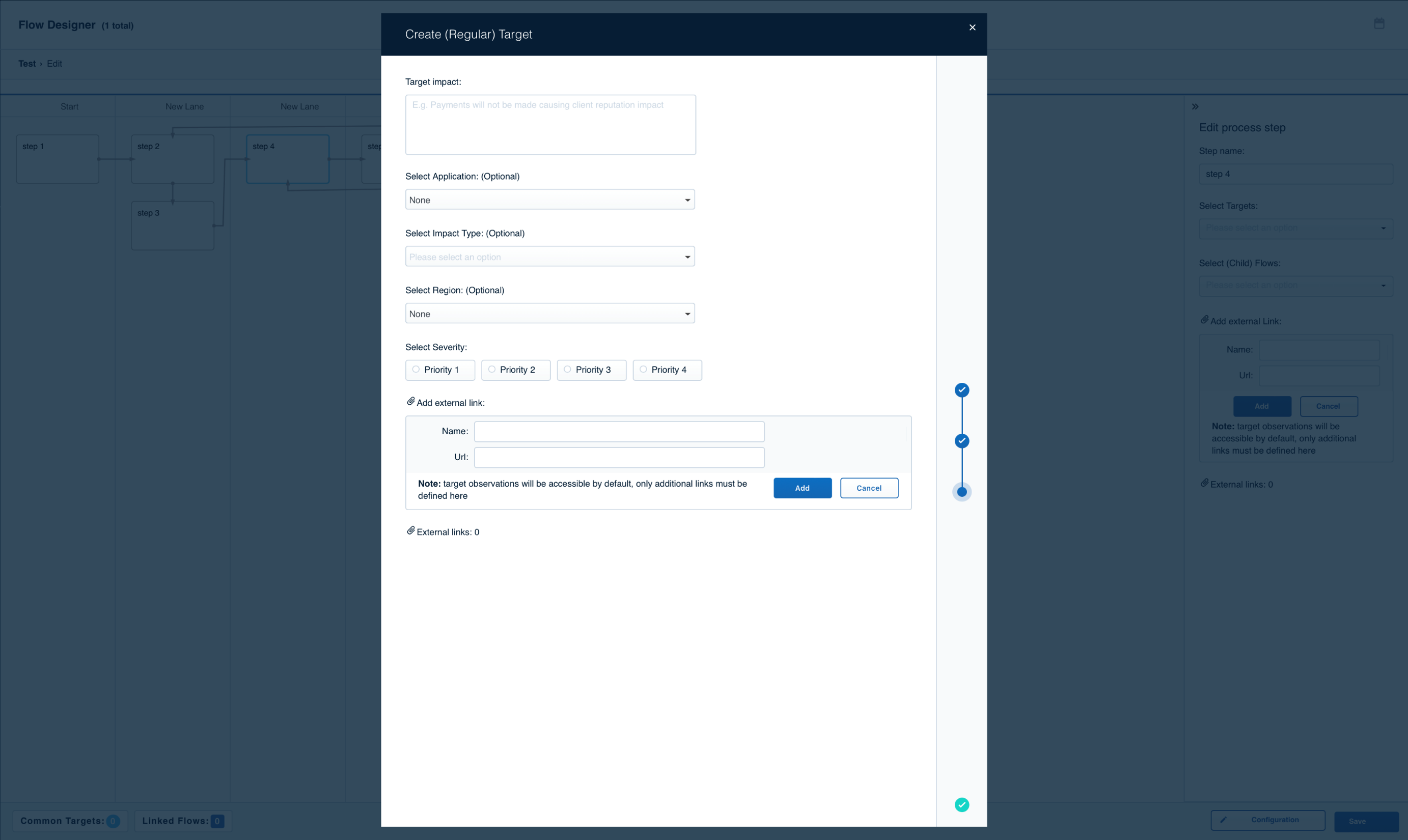This screenshot has width=1408, height=840.
Task: Click the paperclip icon beside External links: 0 in side panel
Action: point(1204,483)
